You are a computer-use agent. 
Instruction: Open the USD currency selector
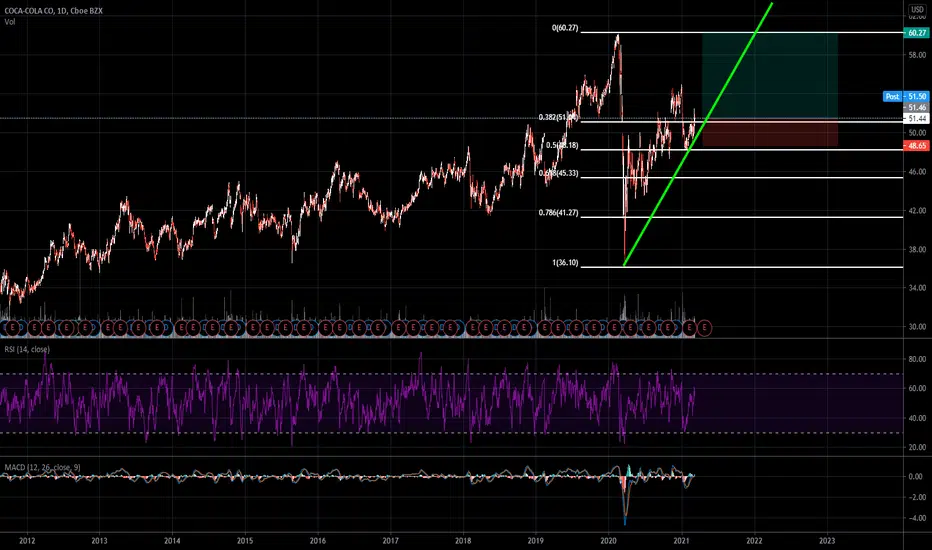click(918, 10)
